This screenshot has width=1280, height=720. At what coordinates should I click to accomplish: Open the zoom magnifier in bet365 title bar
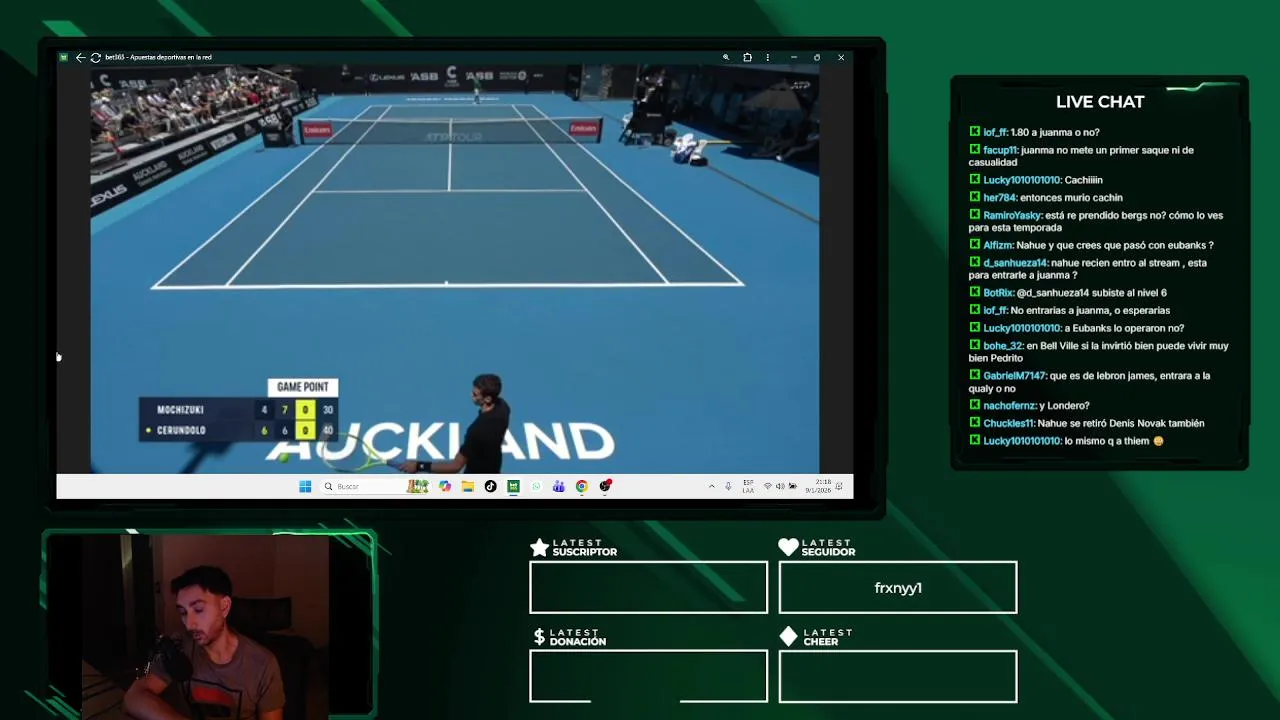pos(726,57)
